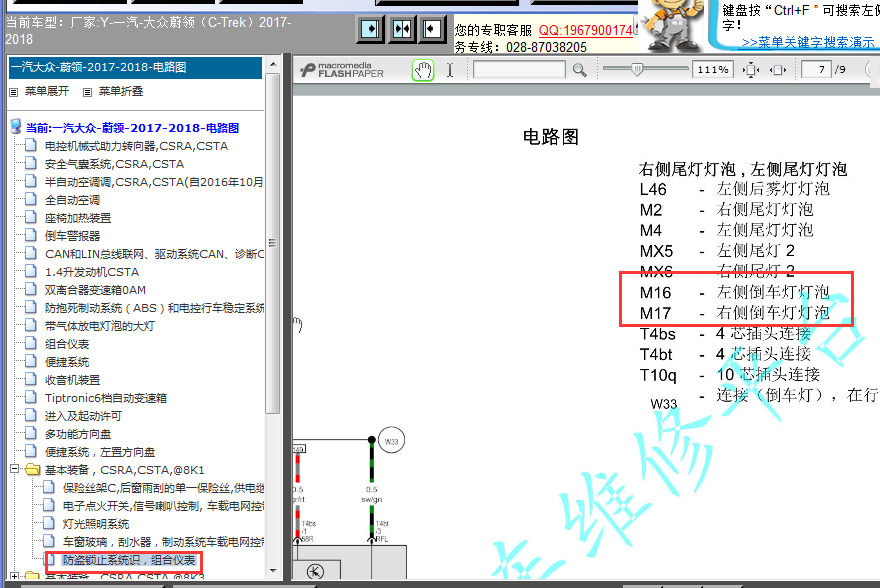
Task: Click the document icon next to 多功能方向盘
Action: pos(31,433)
